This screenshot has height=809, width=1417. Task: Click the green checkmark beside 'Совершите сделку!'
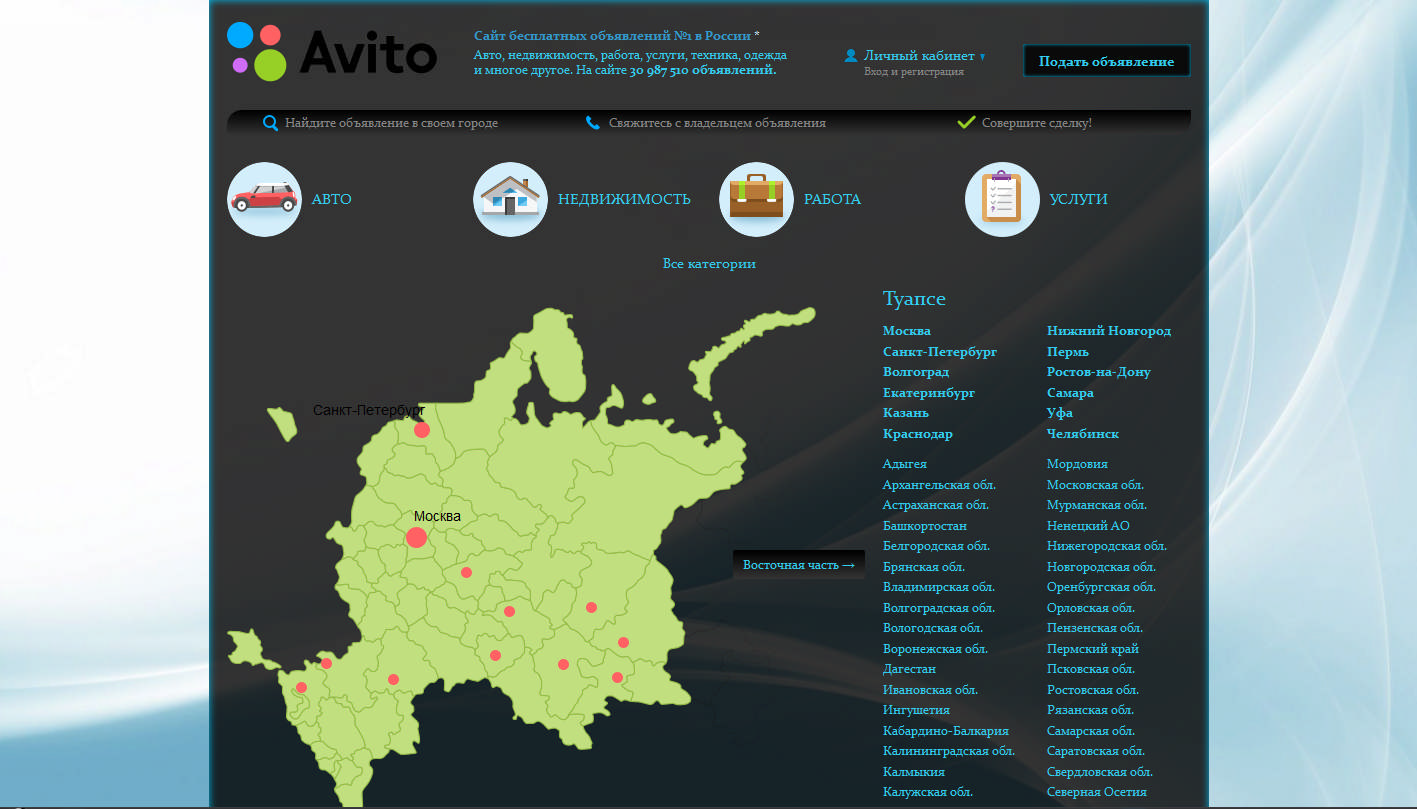point(965,121)
